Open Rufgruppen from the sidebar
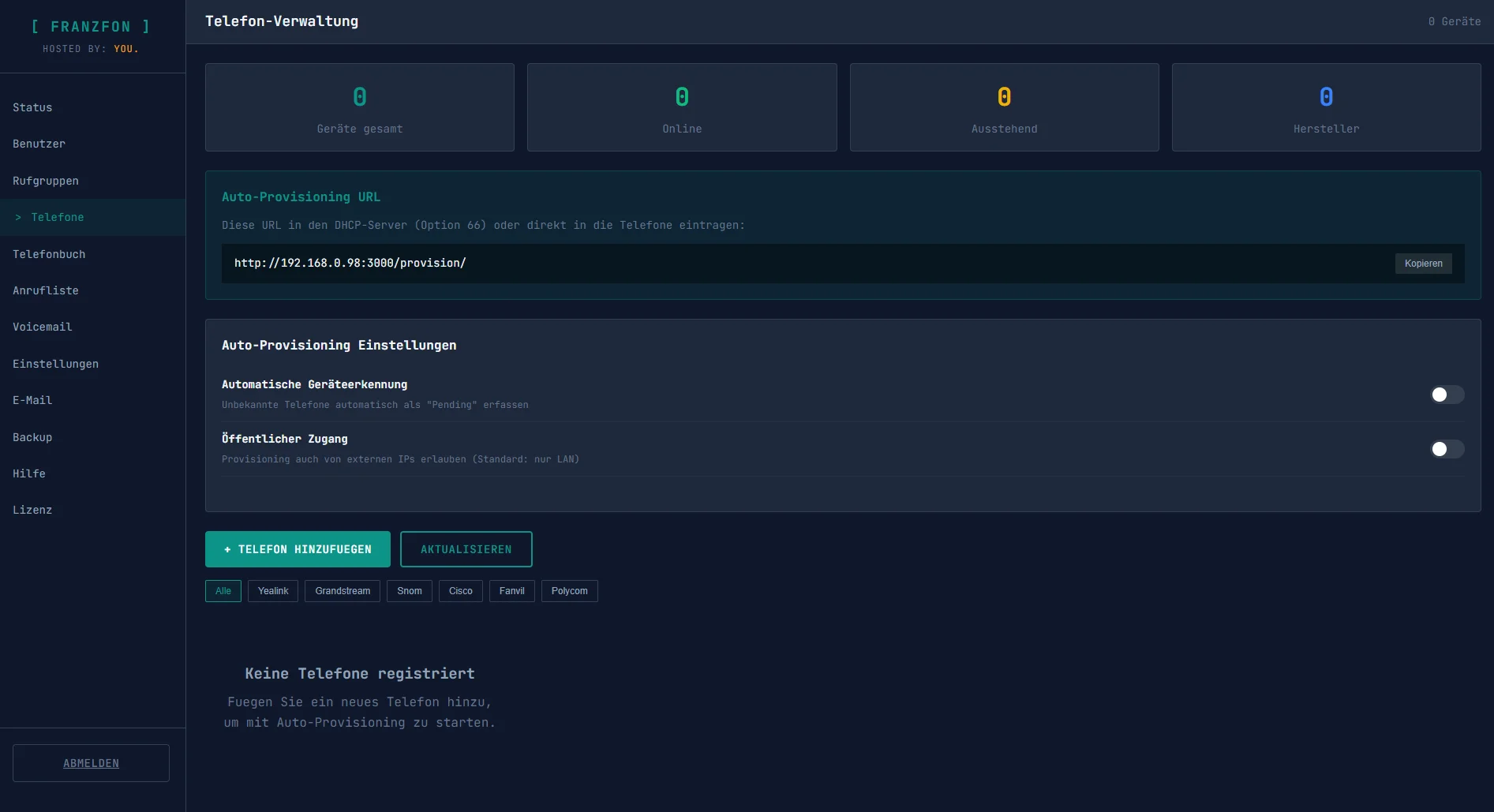 point(46,181)
